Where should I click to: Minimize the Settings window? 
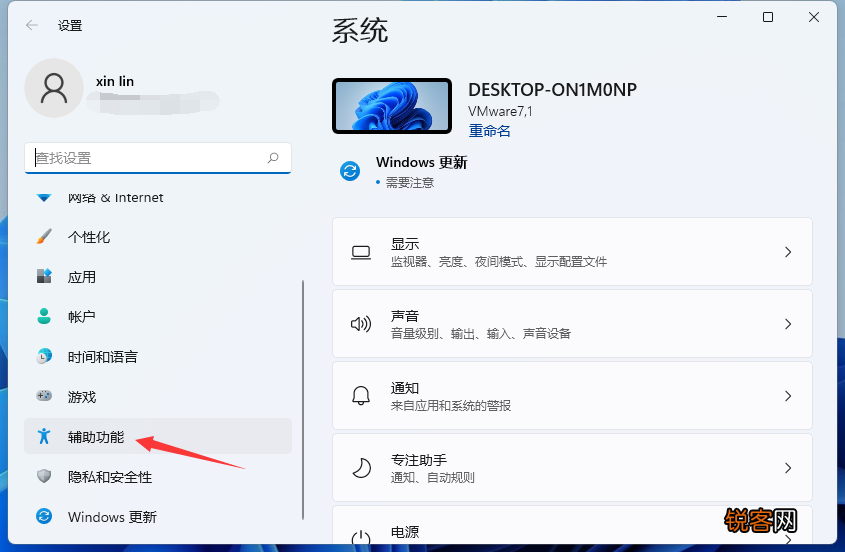pyautogui.click(x=722, y=17)
